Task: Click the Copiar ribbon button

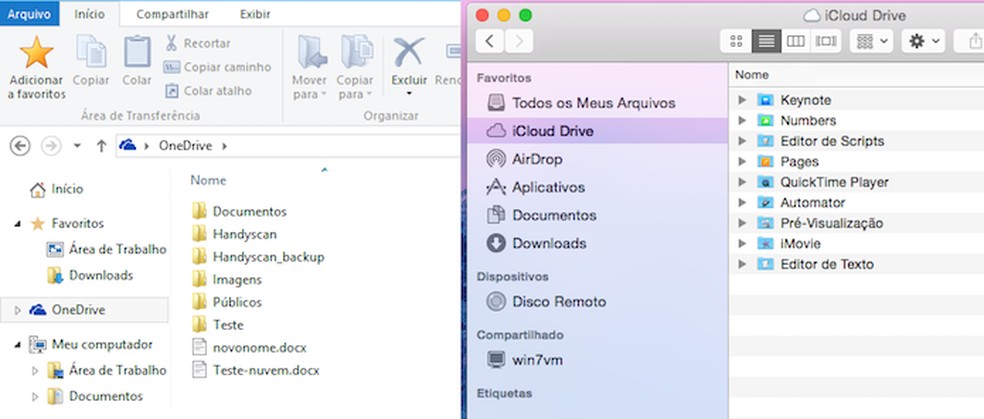Action: coord(91,61)
